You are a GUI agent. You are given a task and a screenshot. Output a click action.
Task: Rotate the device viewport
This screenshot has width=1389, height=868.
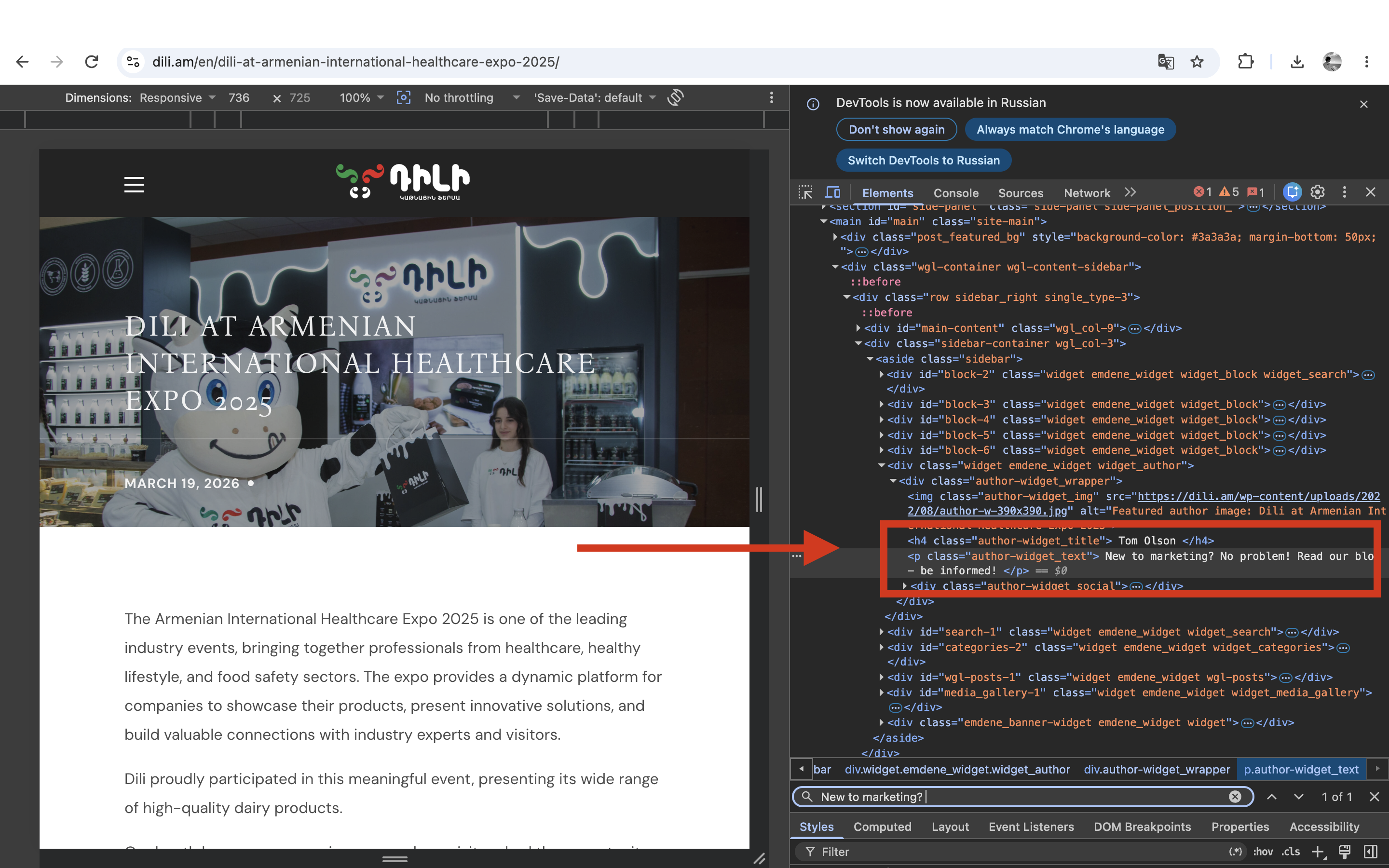click(676, 97)
